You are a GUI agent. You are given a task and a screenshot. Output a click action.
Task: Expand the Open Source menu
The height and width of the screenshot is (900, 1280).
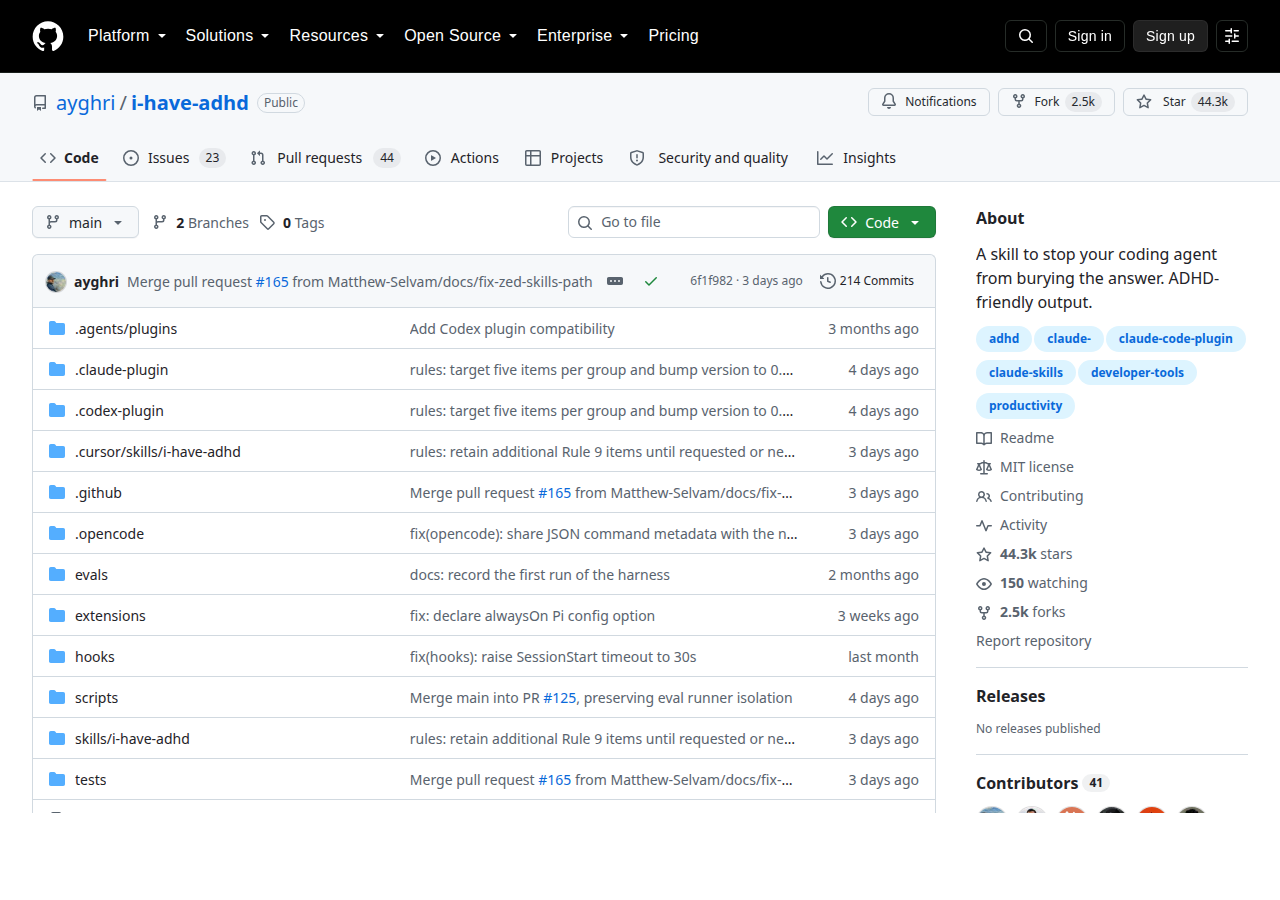(460, 36)
